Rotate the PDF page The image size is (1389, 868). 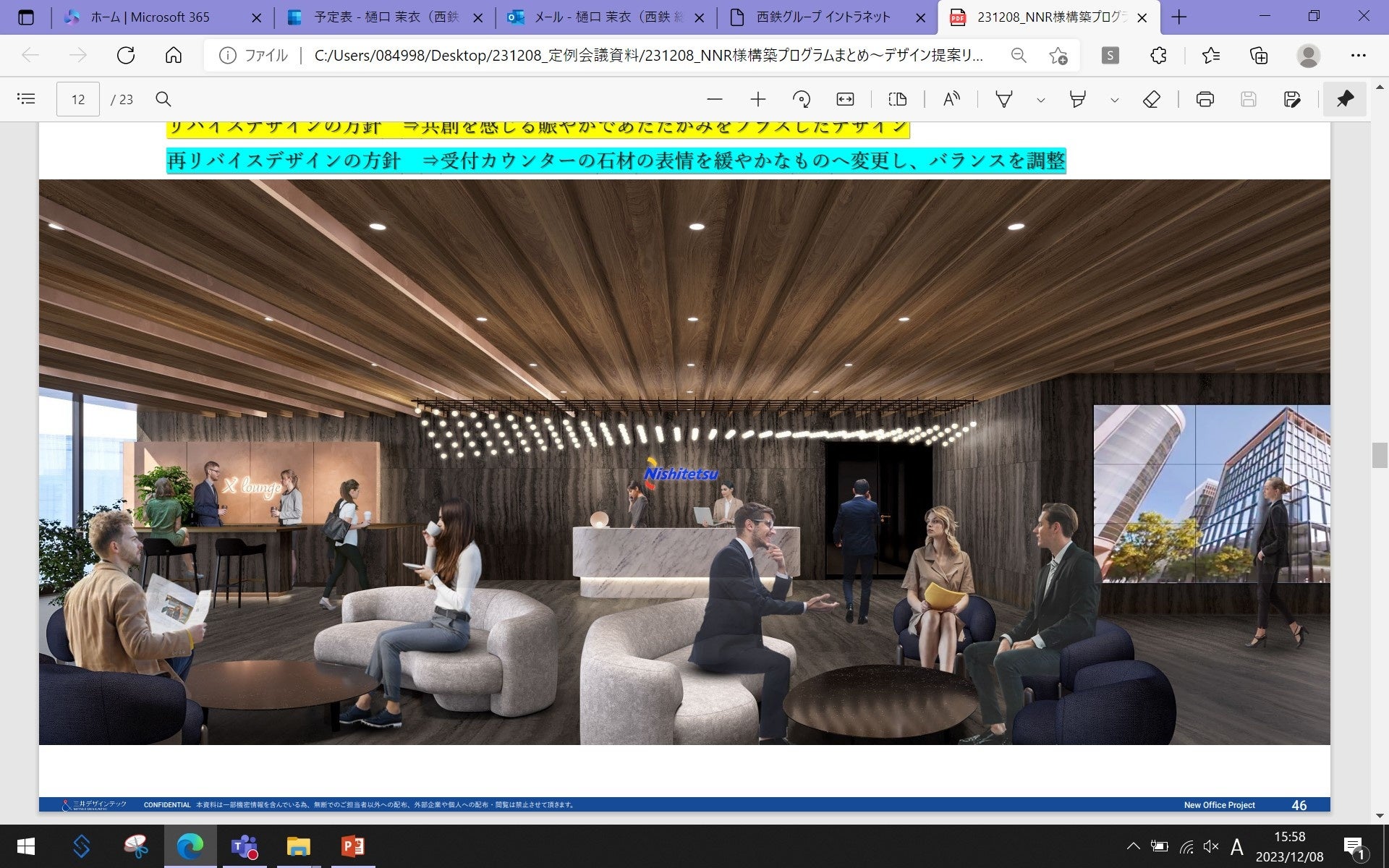(x=802, y=99)
